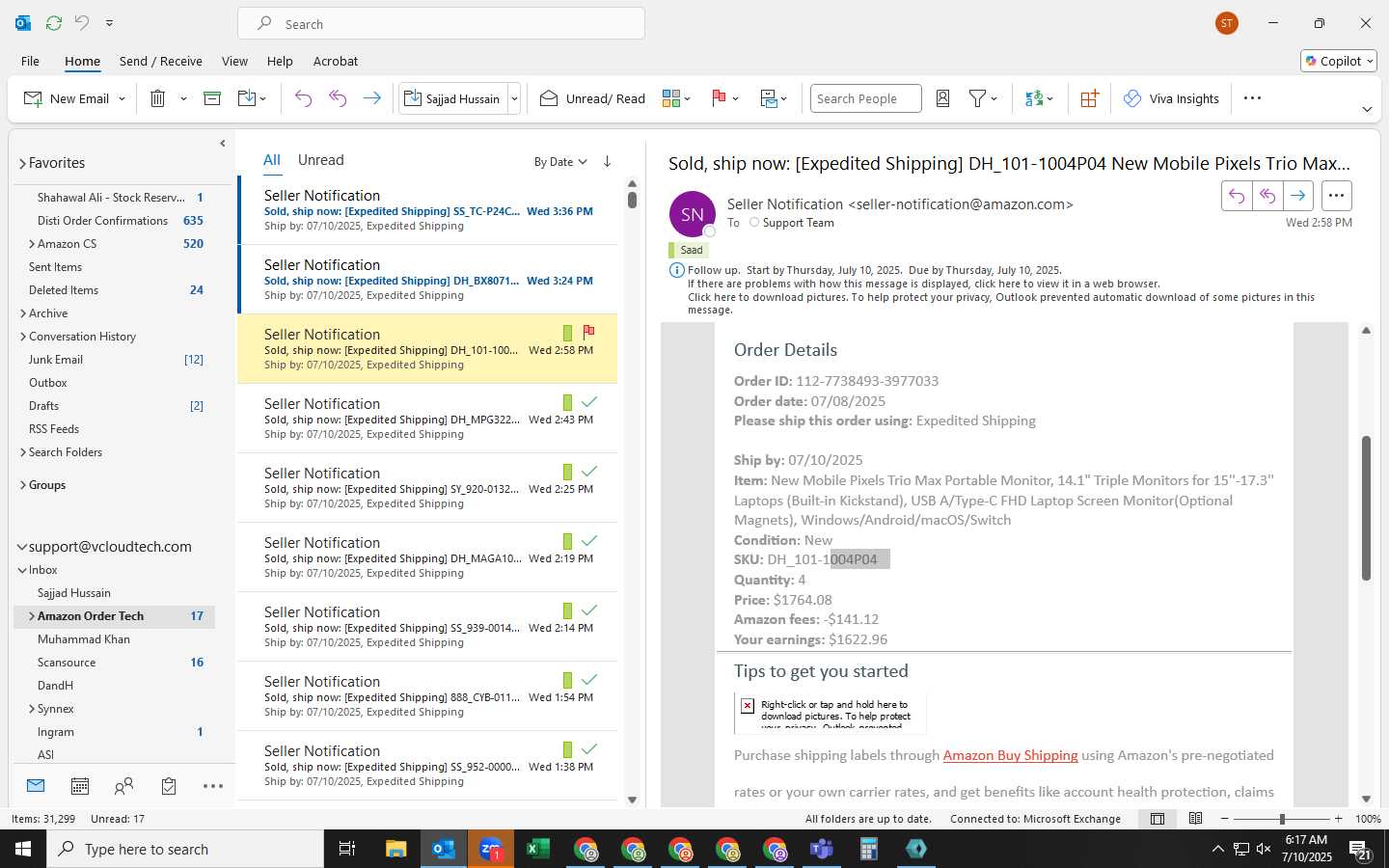Click message to download pictures info bar
Screen dimensions: 1389x868
pos(1000,304)
